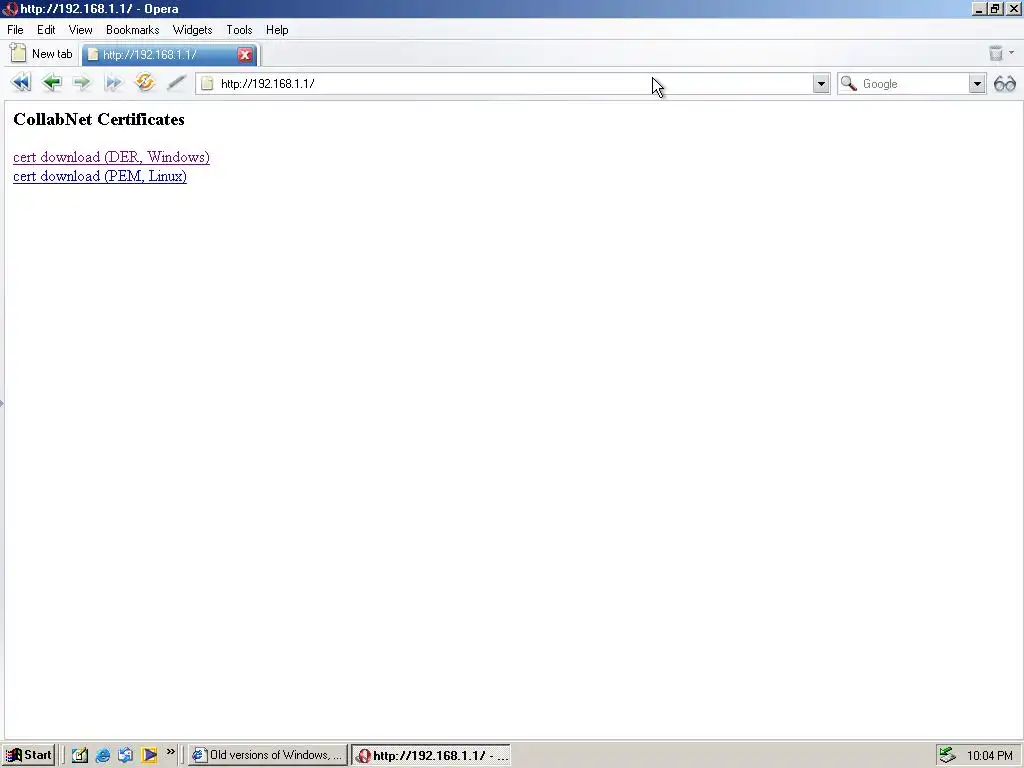Click the page icon in address field
This screenshot has width=1024, height=768.
pyautogui.click(x=207, y=84)
